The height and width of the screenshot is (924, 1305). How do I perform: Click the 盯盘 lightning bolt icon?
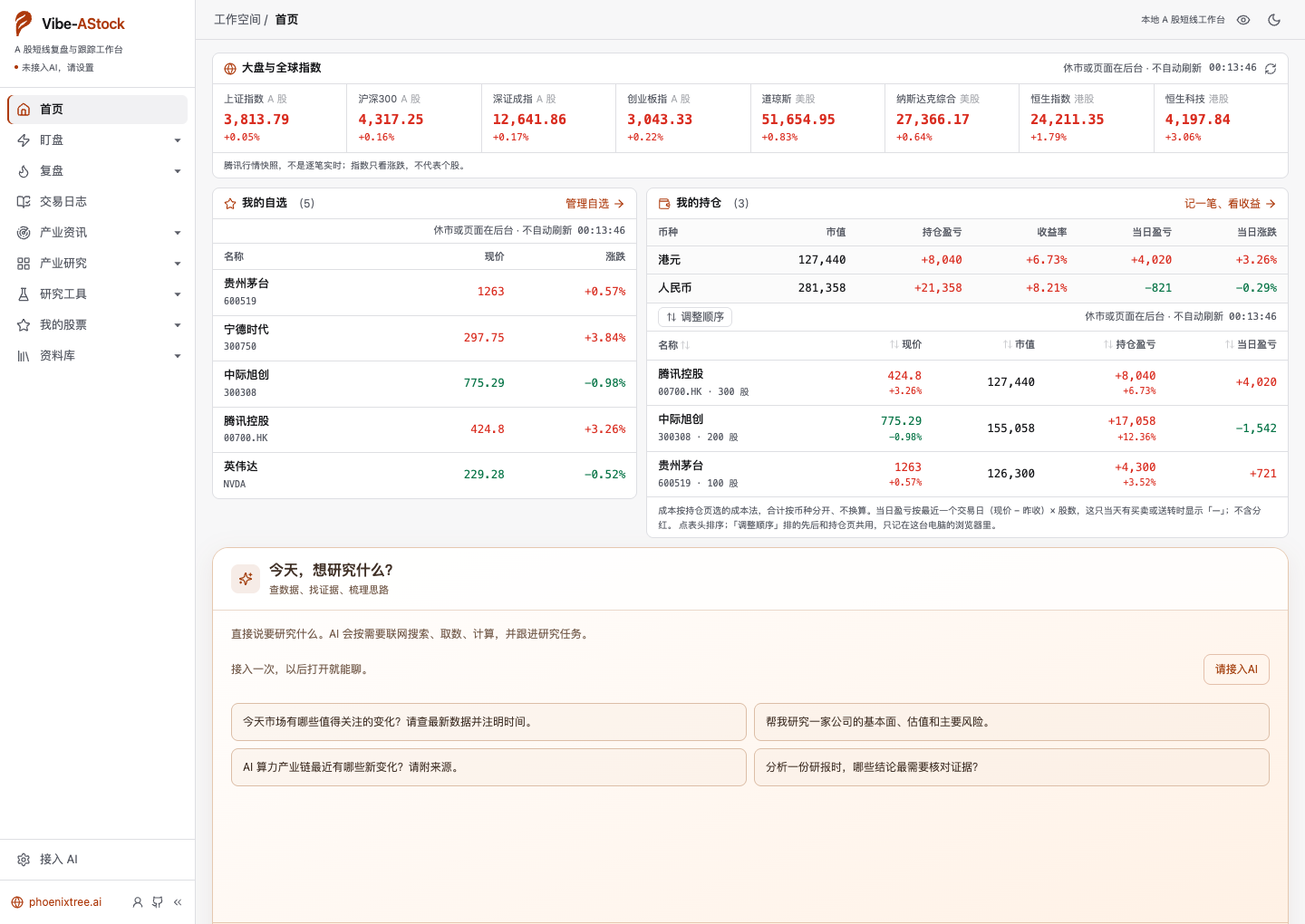(x=24, y=140)
